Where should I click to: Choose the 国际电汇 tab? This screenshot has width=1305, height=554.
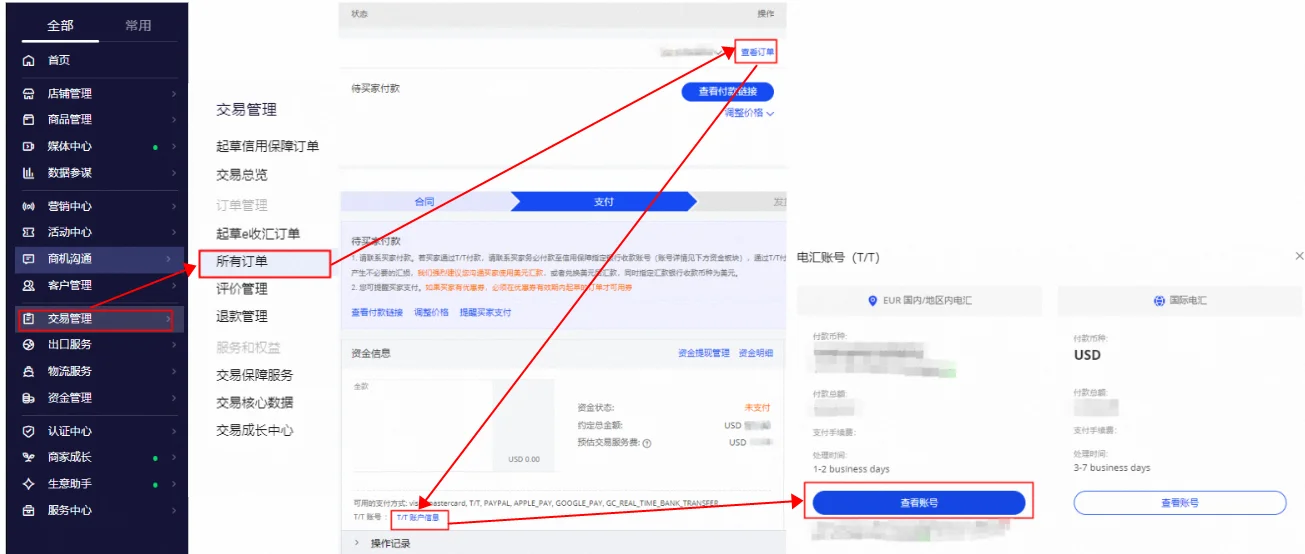click(x=1182, y=300)
